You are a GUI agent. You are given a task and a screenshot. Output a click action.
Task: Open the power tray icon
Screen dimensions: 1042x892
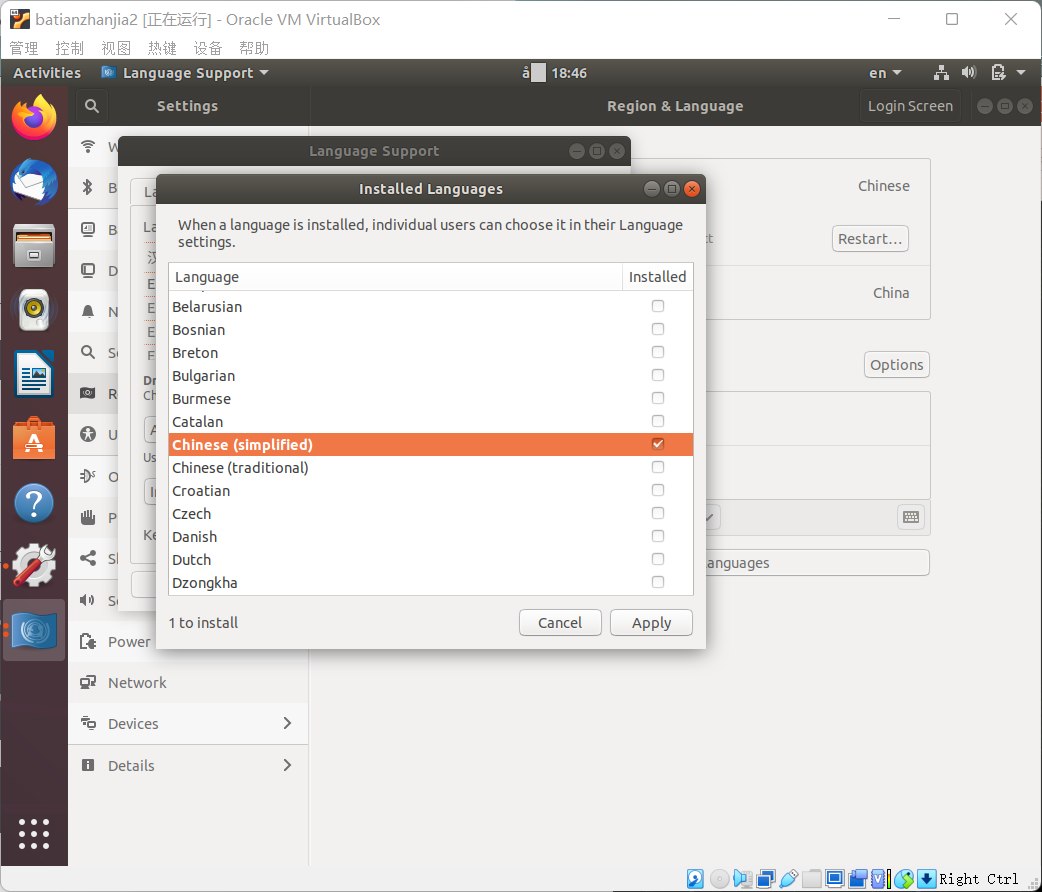(x=998, y=72)
